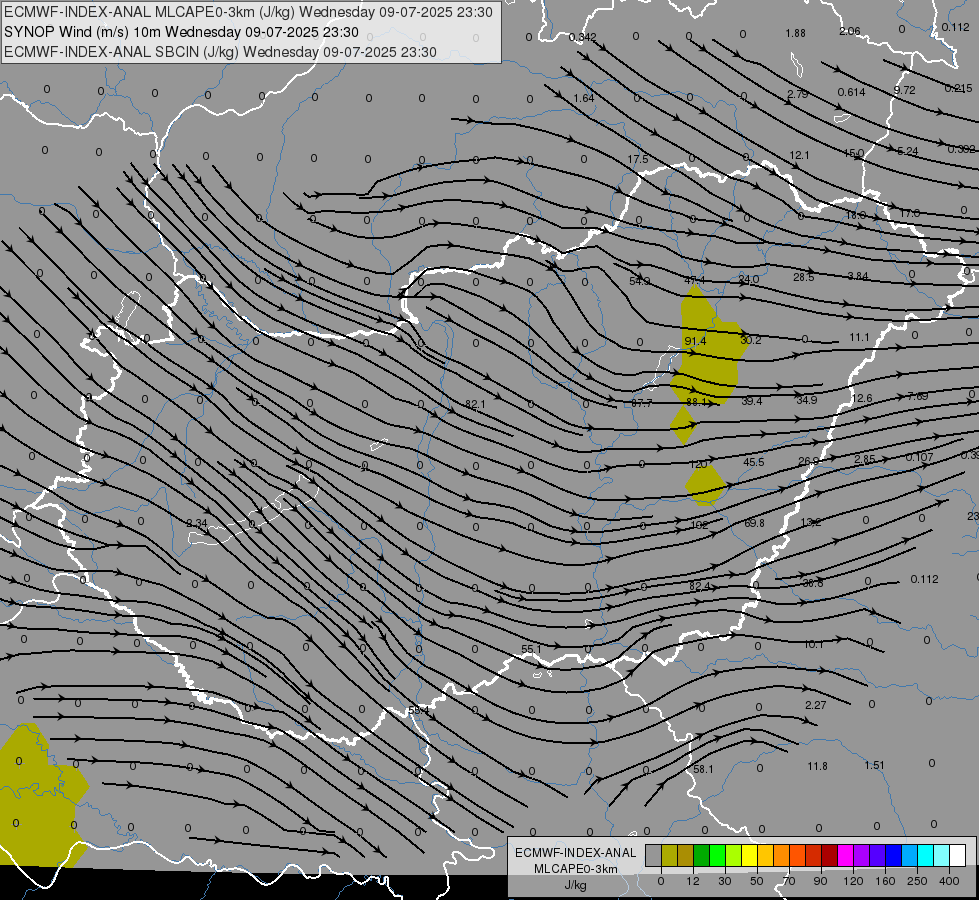Click the J/kg unit label in legend

coord(575,885)
